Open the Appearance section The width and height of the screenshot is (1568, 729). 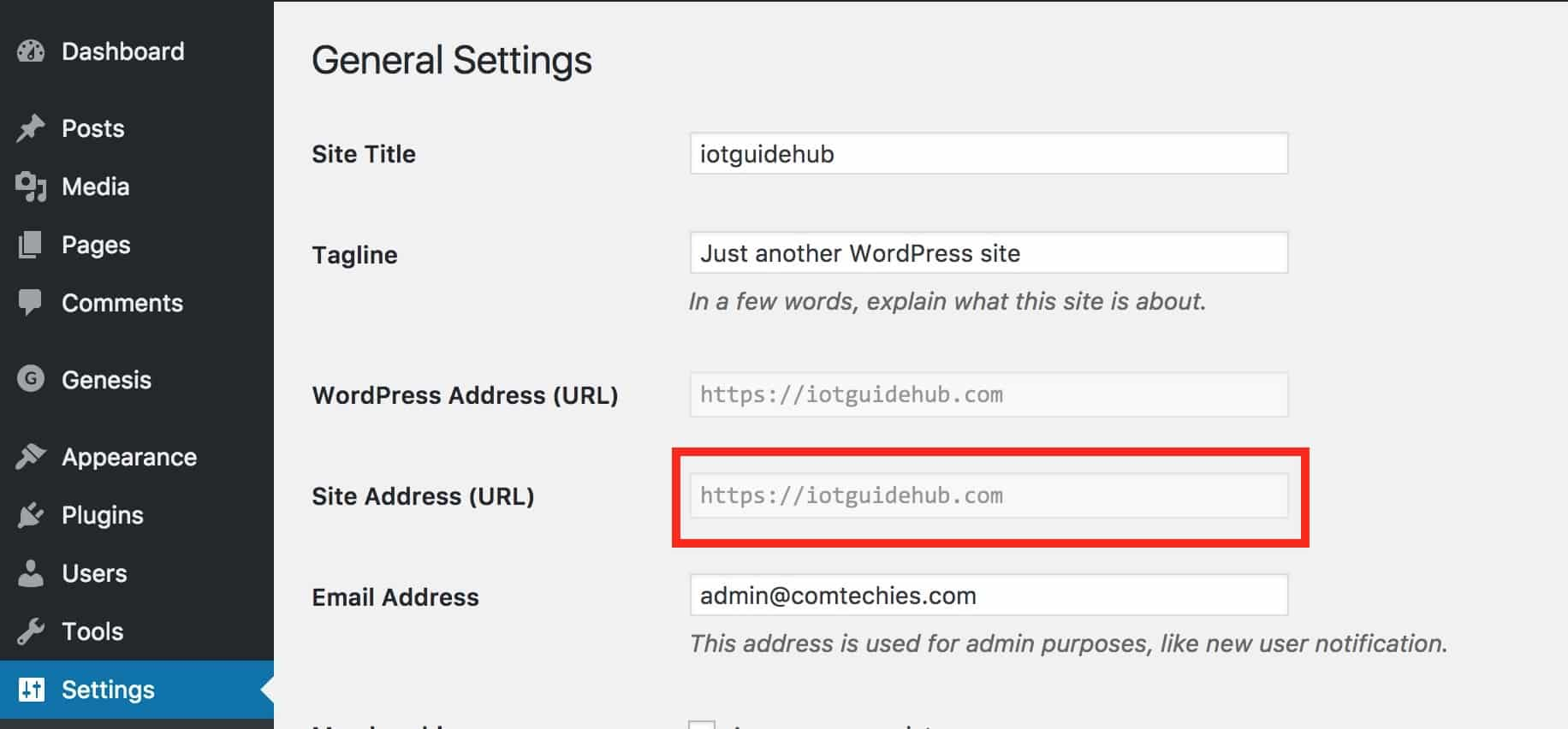point(128,456)
